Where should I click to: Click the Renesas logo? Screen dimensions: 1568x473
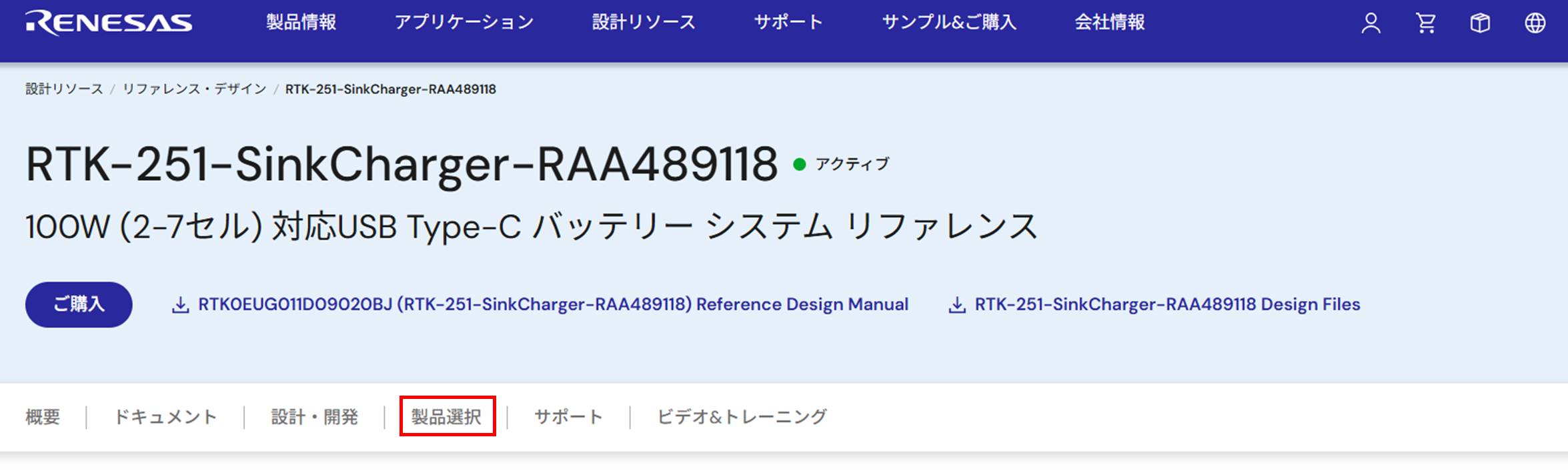point(109,23)
